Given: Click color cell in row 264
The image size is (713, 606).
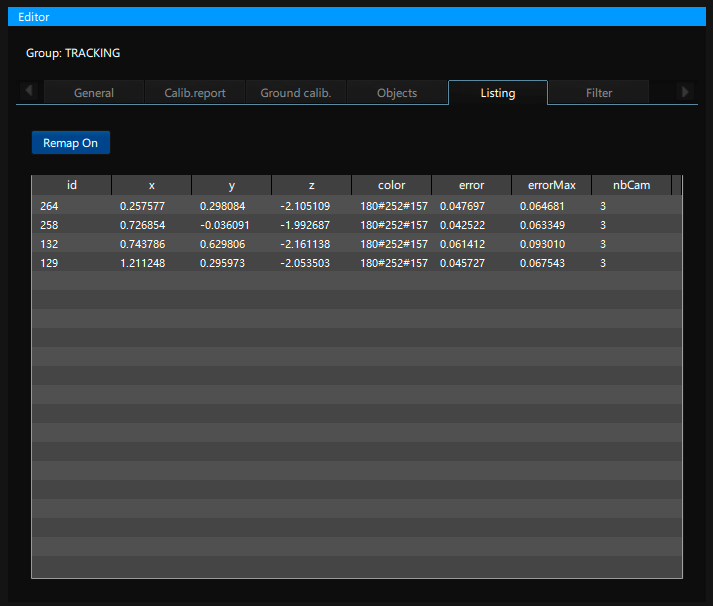Looking at the screenshot, I should 394,206.
